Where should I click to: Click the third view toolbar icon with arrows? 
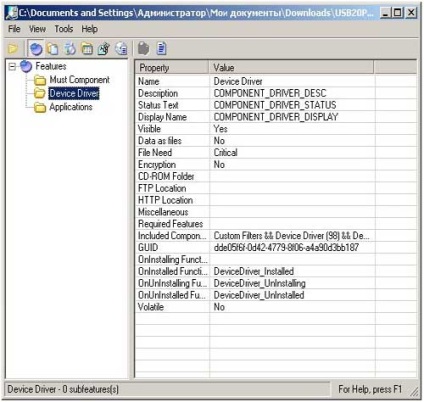pyautogui.click(x=70, y=49)
